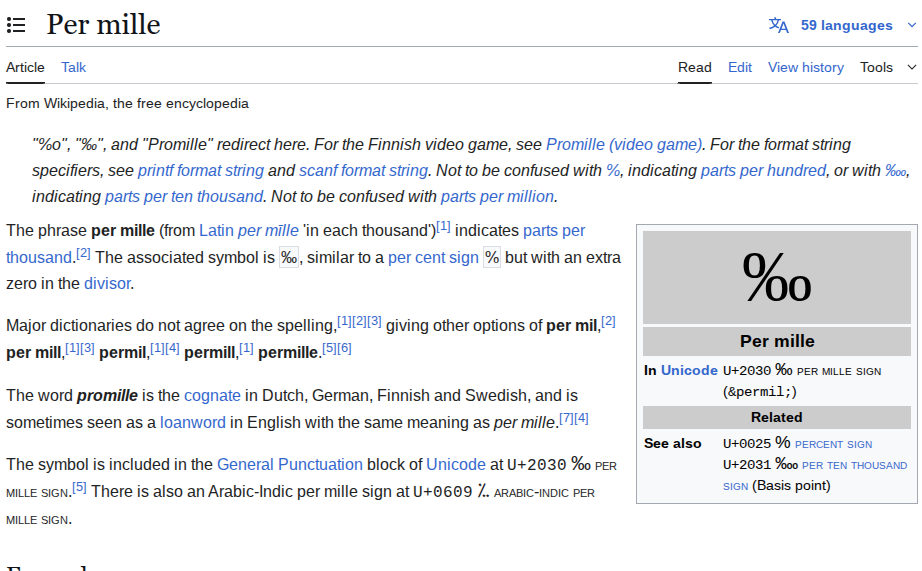Click the italic % link in hatnote
This screenshot has width=922, height=571.
tap(613, 171)
